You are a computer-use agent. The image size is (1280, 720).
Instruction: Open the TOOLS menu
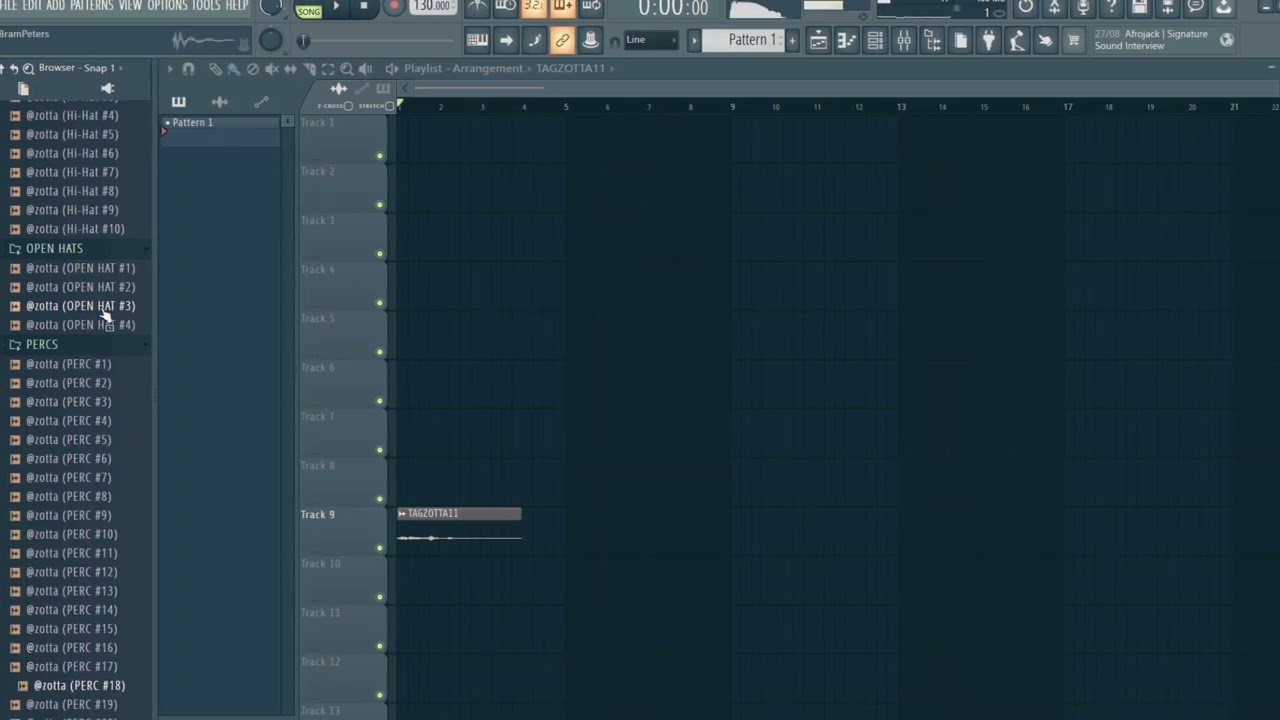[206, 6]
